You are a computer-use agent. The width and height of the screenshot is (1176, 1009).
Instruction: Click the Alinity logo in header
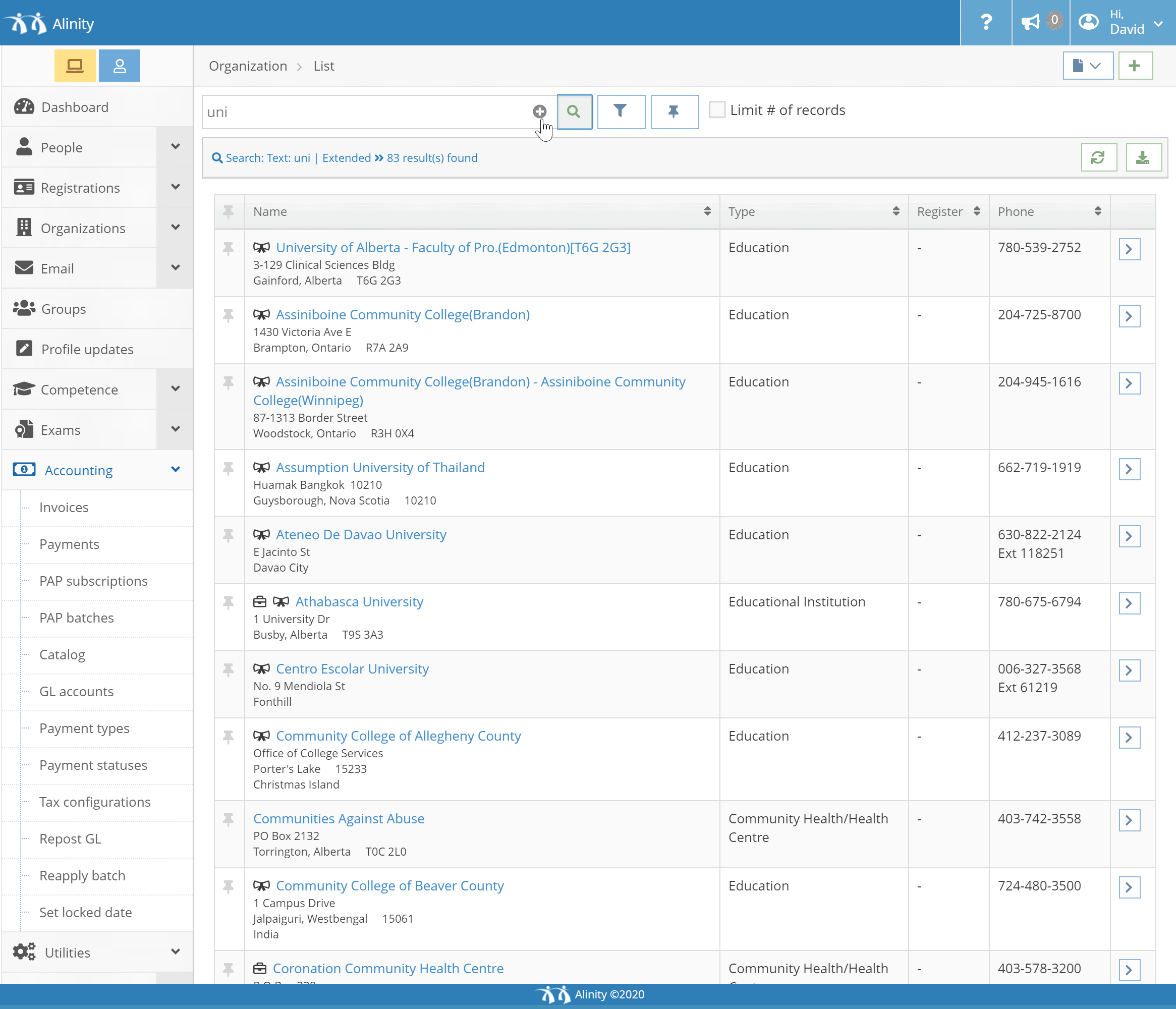pyautogui.click(x=49, y=23)
